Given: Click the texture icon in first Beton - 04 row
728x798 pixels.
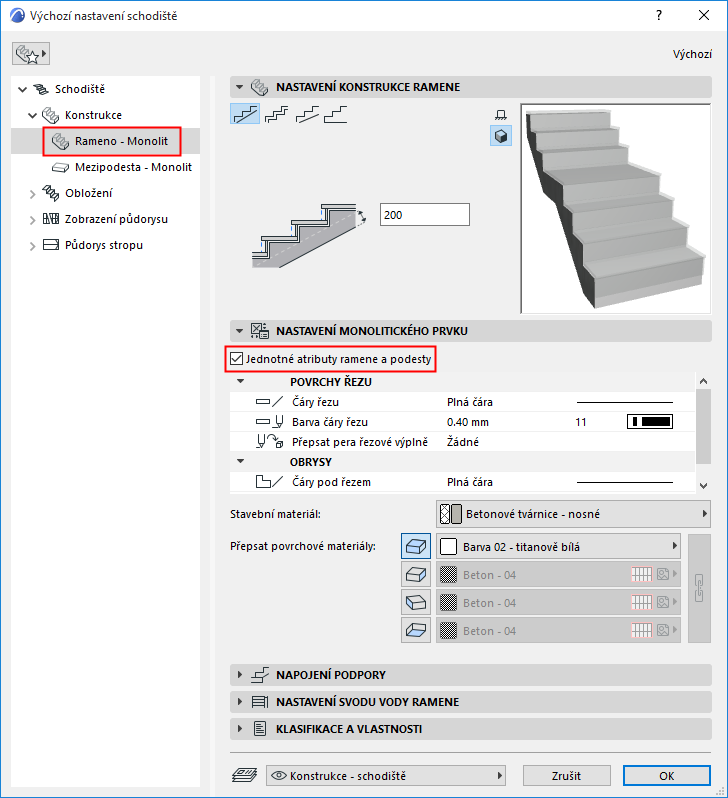Looking at the screenshot, I should pyautogui.click(x=663, y=575).
